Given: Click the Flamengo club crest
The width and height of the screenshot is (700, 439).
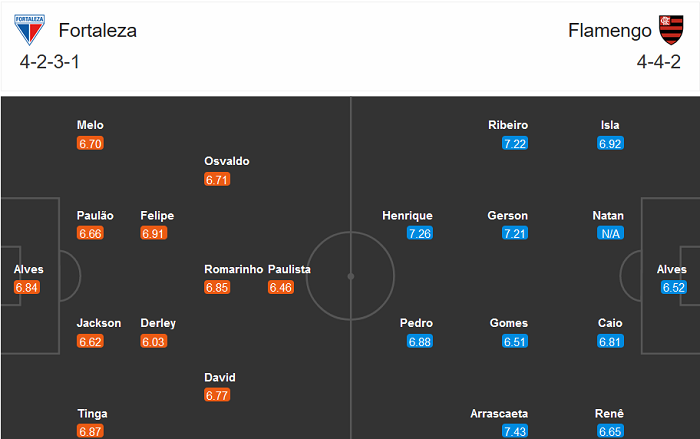Looking at the screenshot, I should click(668, 30).
